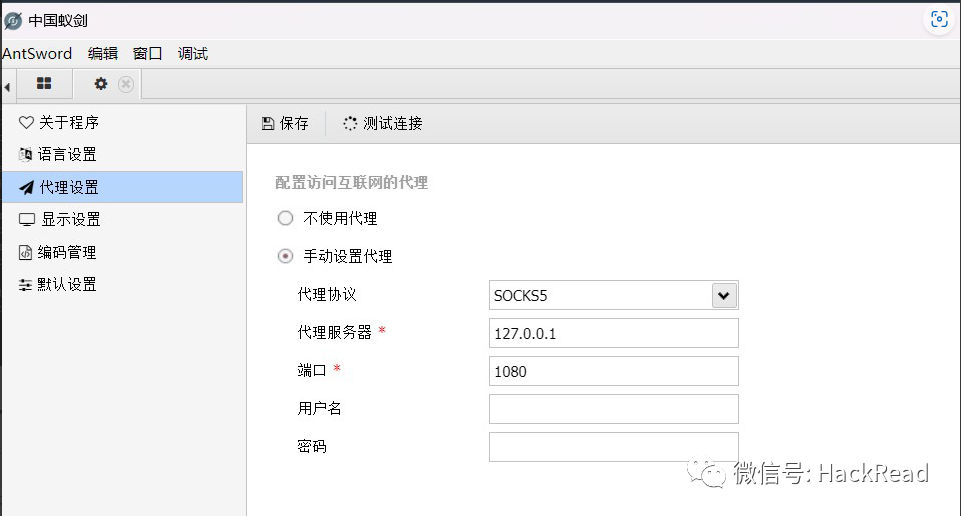Close the settings tab
The width and height of the screenshot is (961, 516).
[x=126, y=84]
